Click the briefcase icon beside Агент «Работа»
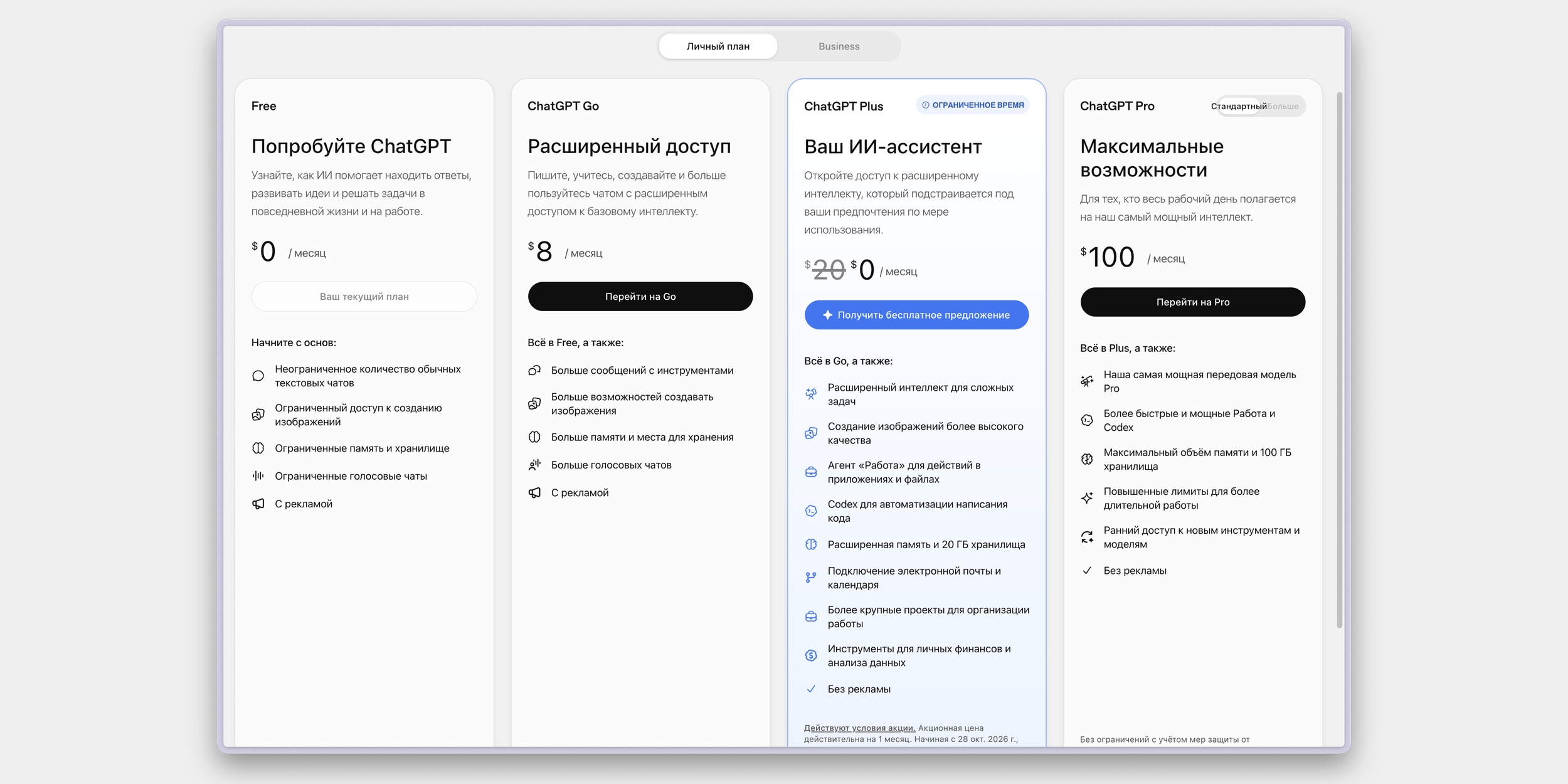The width and height of the screenshot is (1568, 784). tap(811, 472)
